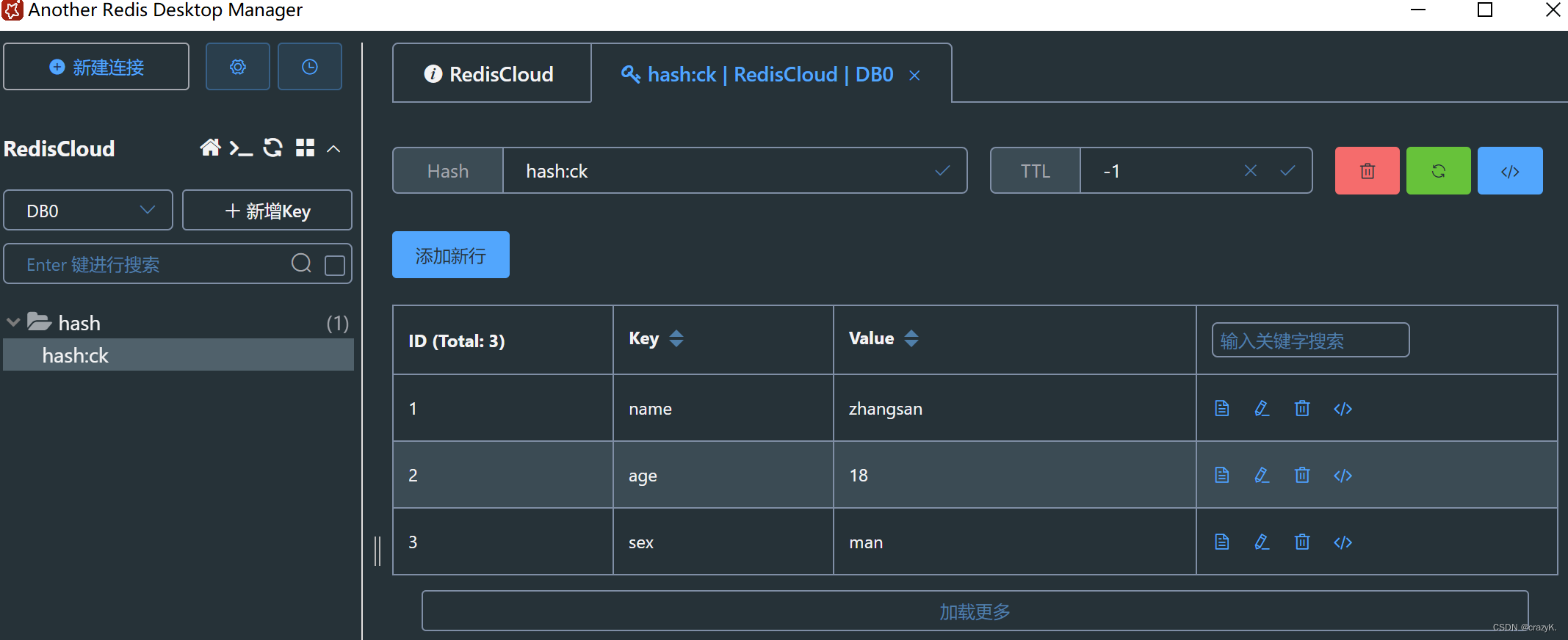
Task: Edit the age row with pencil icon
Action: 1262,476
